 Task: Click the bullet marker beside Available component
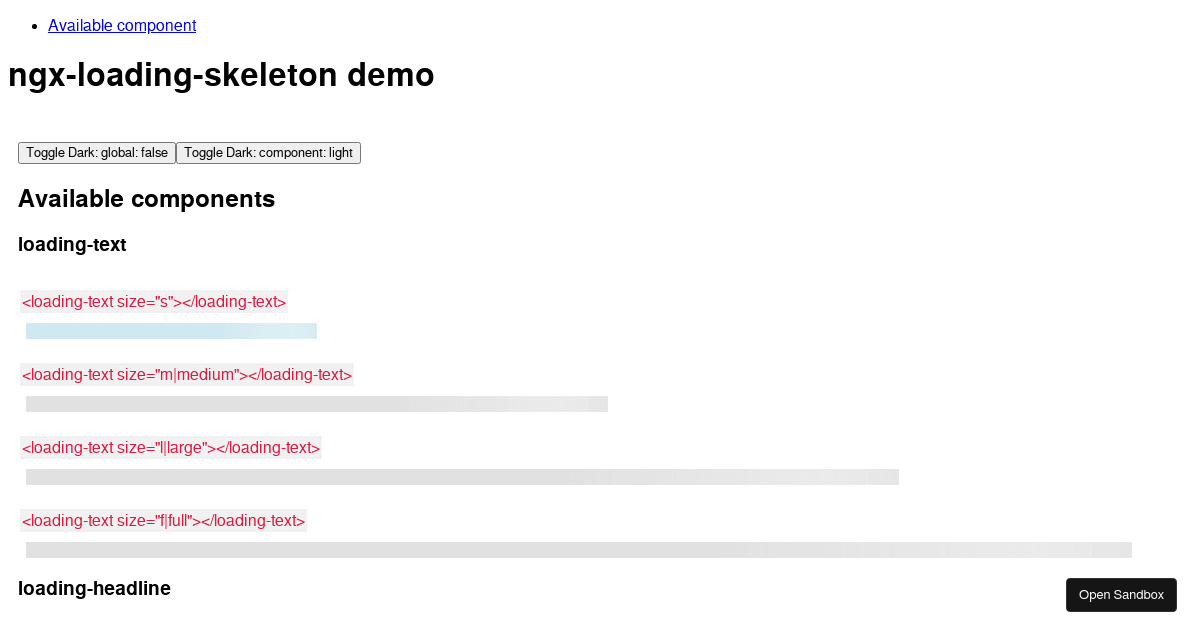tap(35, 26)
